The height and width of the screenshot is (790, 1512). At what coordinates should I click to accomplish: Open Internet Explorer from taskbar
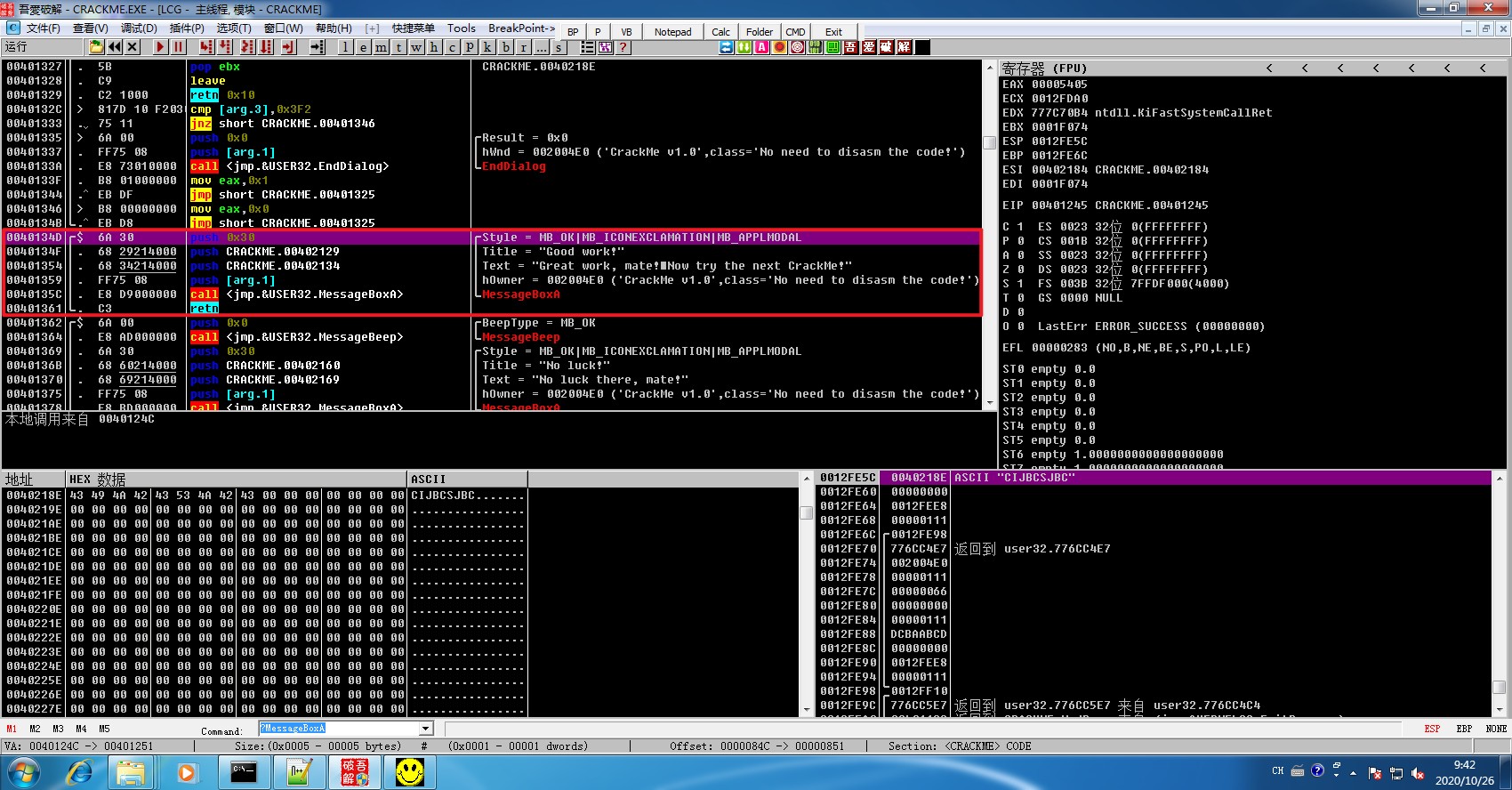coord(80,772)
